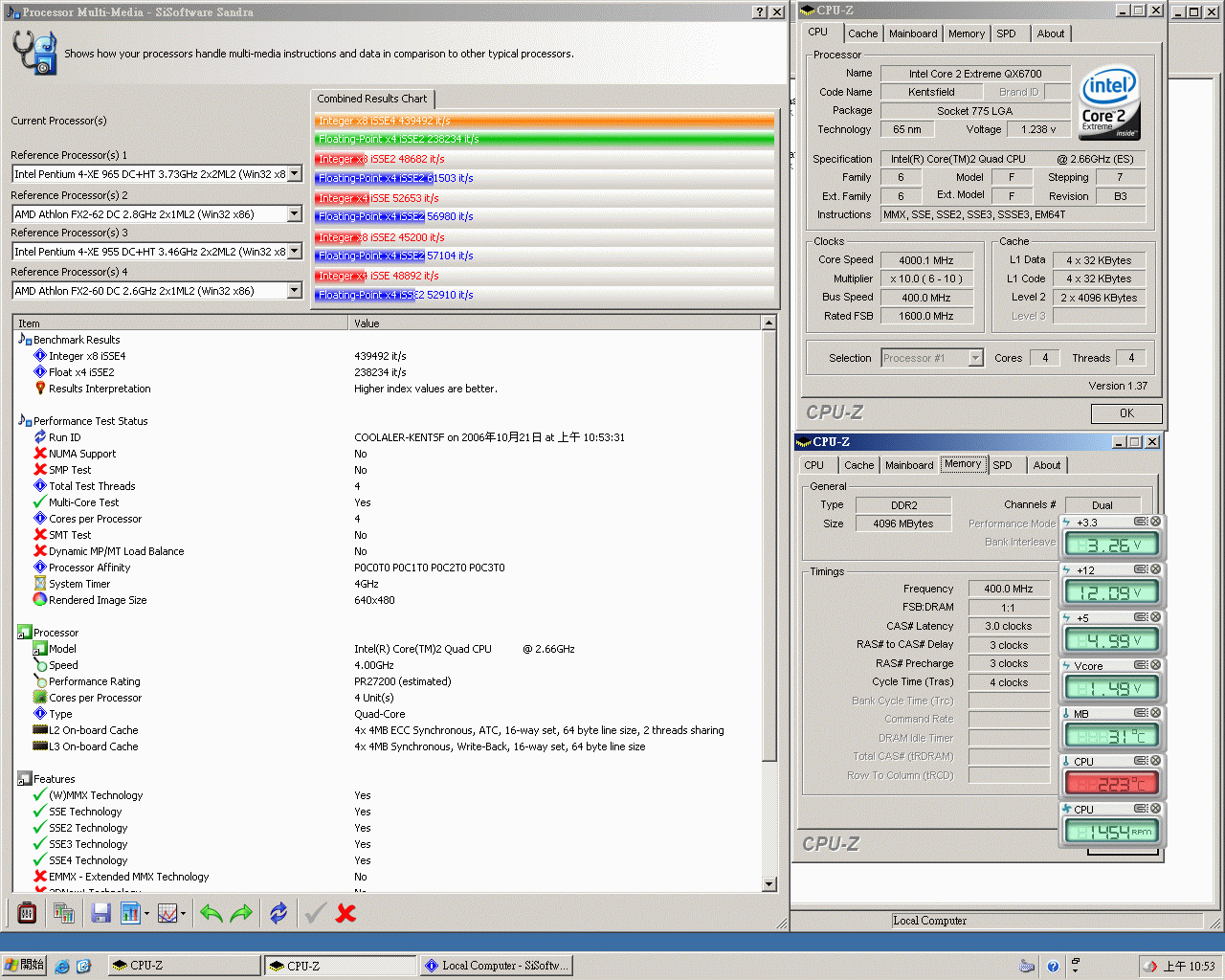Image resolution: width=1225 pixels, height=980 pixels.
Task: Go back with the green left arrow
Action: (211, 913)
